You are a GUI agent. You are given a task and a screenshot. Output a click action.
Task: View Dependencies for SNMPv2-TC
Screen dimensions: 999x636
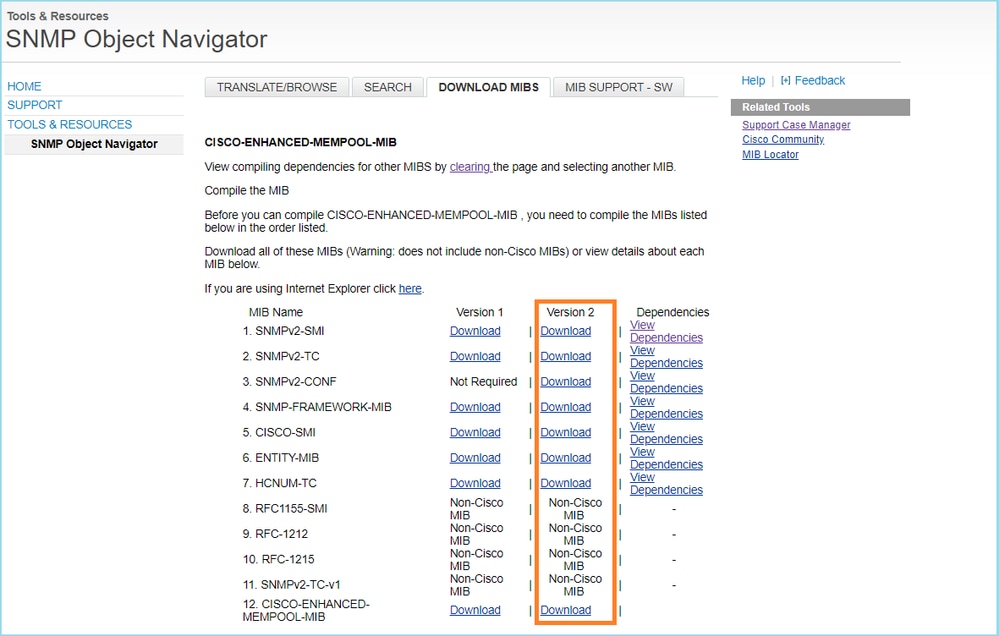[666, 357]
